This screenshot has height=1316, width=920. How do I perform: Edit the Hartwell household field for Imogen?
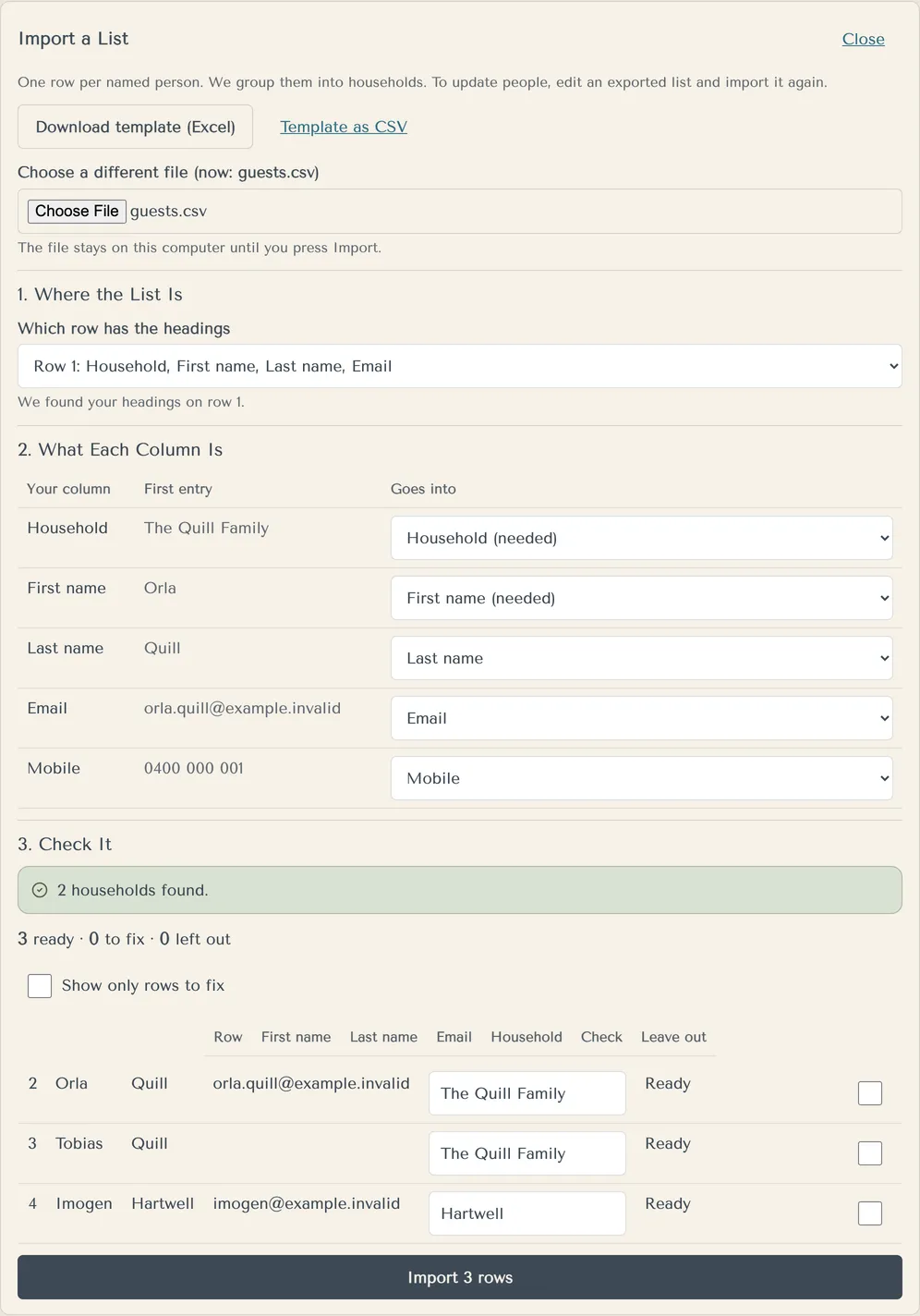pyautogui.click(x=527, y=1213)
